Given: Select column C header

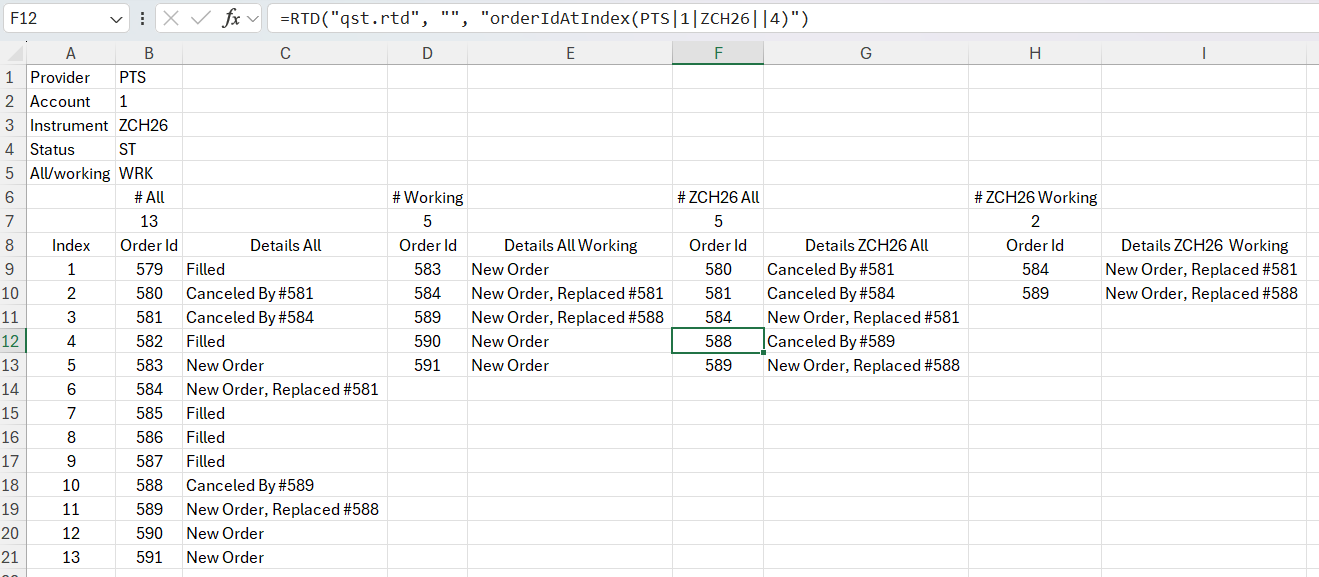Looking at the screenshot, I should [x=285, y=54].
